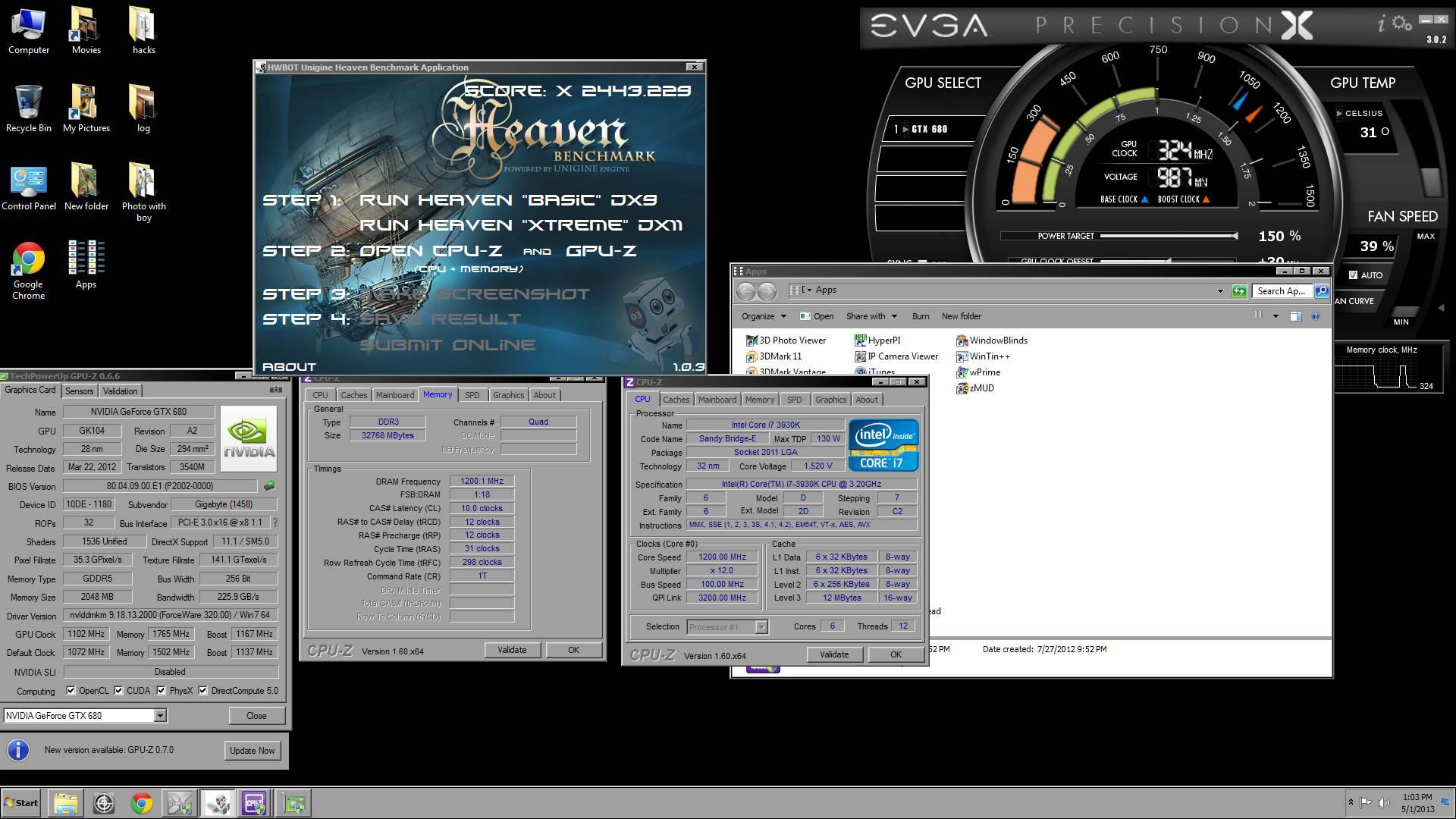Click the Google Chrome desktop icon
This screenshot has width=1456, height=819.
coord(29,271)
